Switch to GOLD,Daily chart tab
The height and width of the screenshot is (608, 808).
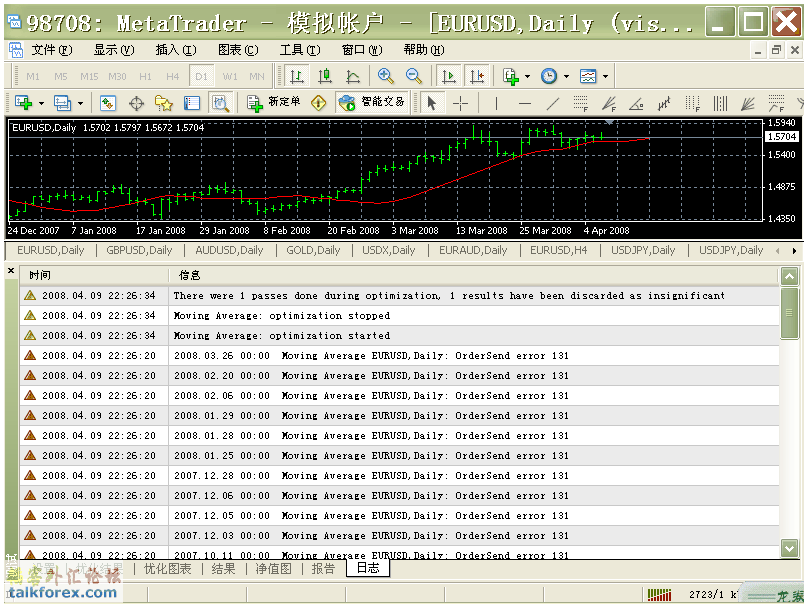(x=313, y=250)
